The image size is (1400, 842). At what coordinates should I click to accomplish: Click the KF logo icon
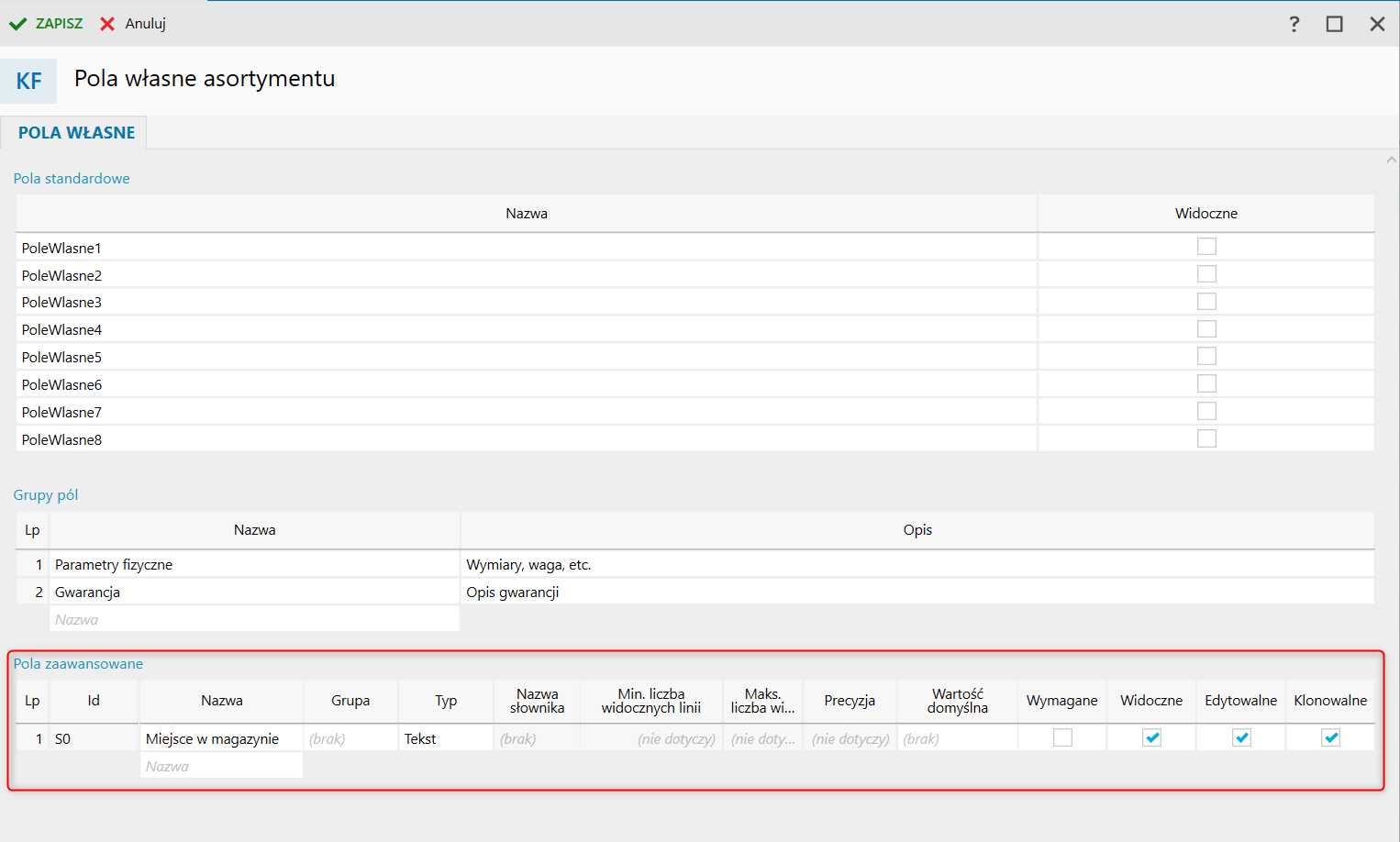pos(28,82)
